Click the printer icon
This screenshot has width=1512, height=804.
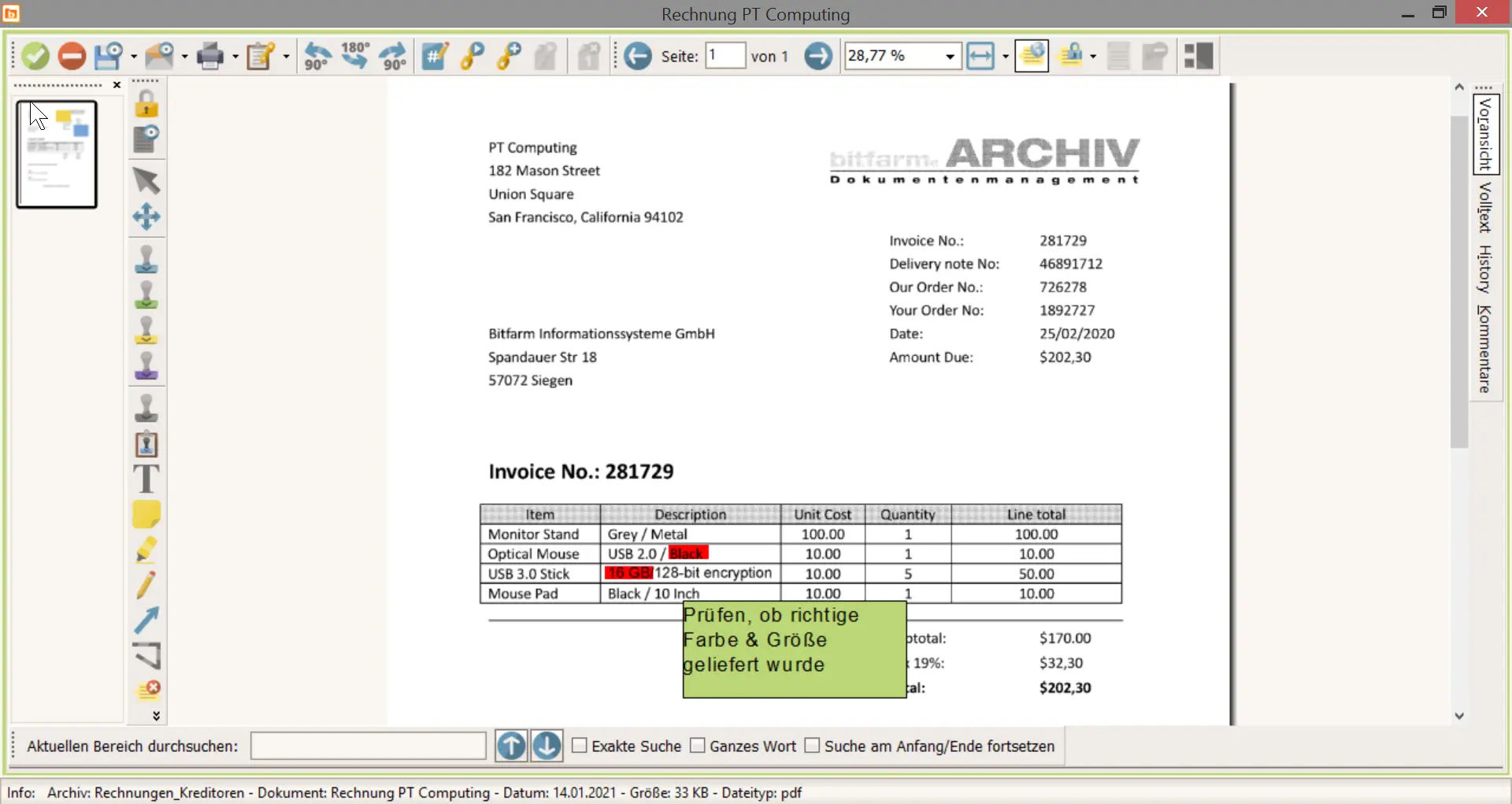pos(210,56)
